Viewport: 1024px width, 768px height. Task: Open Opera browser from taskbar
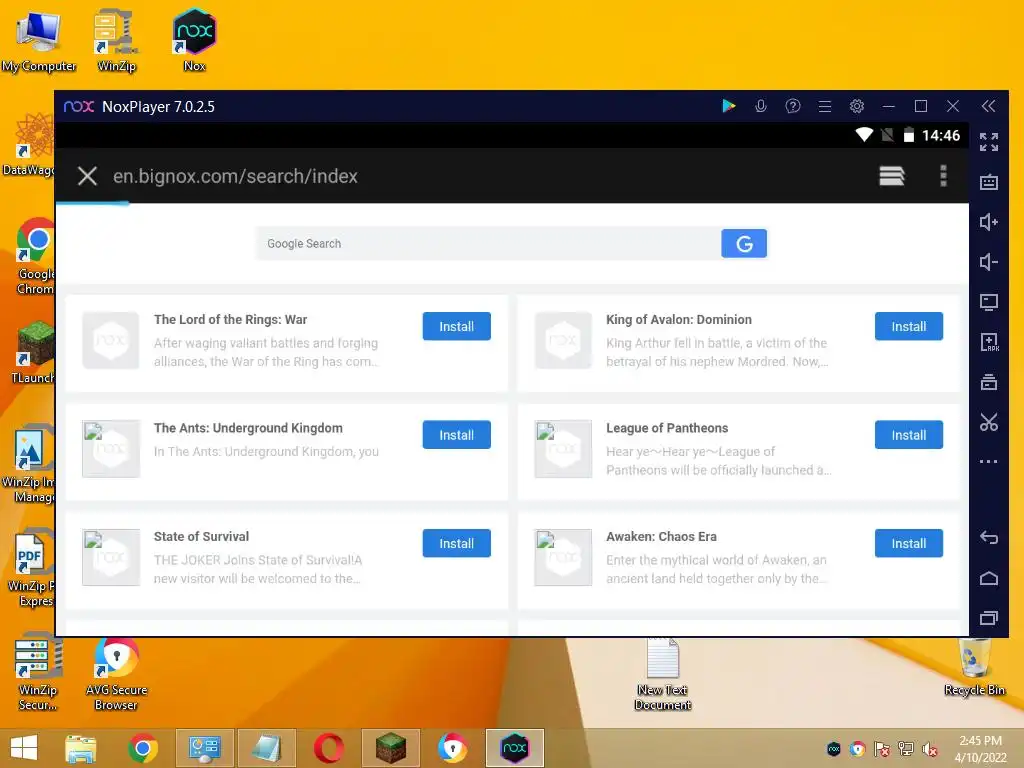click(x=328, y=748)
